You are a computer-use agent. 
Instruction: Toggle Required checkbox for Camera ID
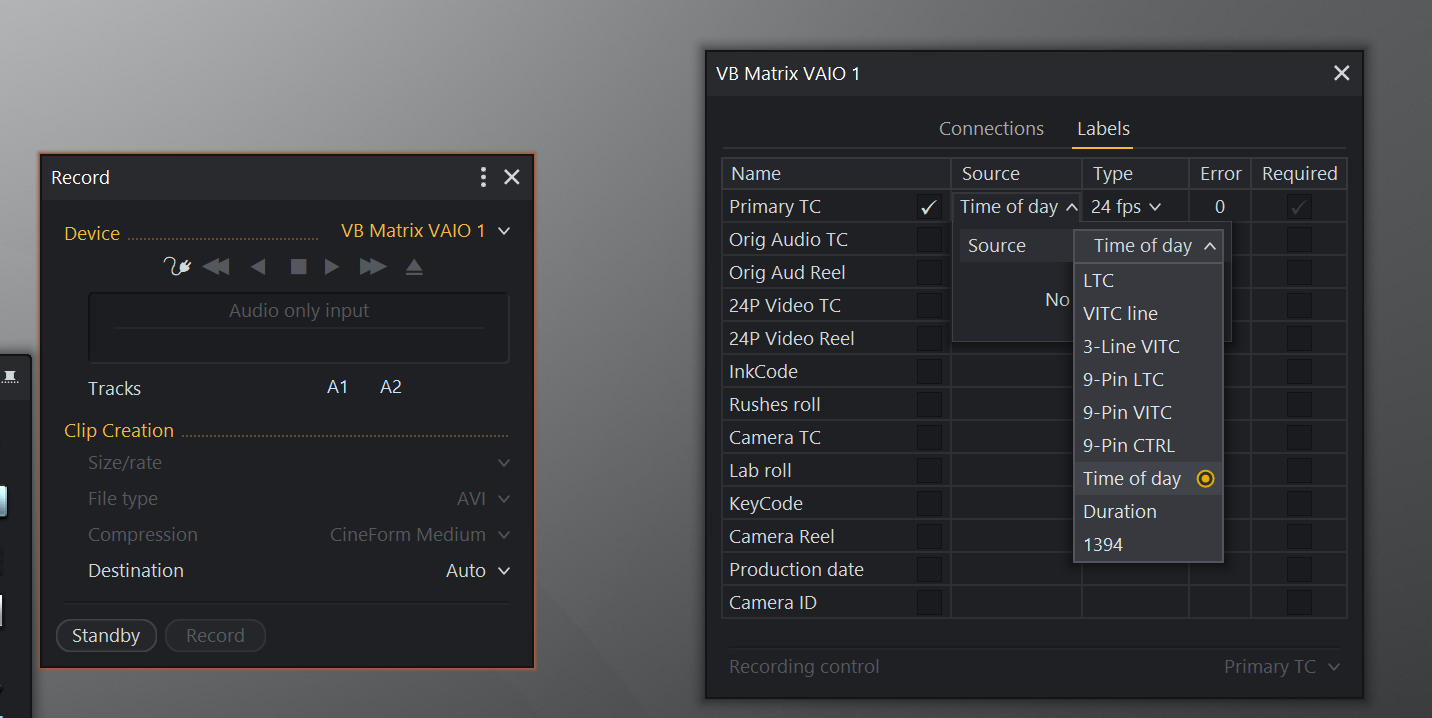coord(1299,603)
